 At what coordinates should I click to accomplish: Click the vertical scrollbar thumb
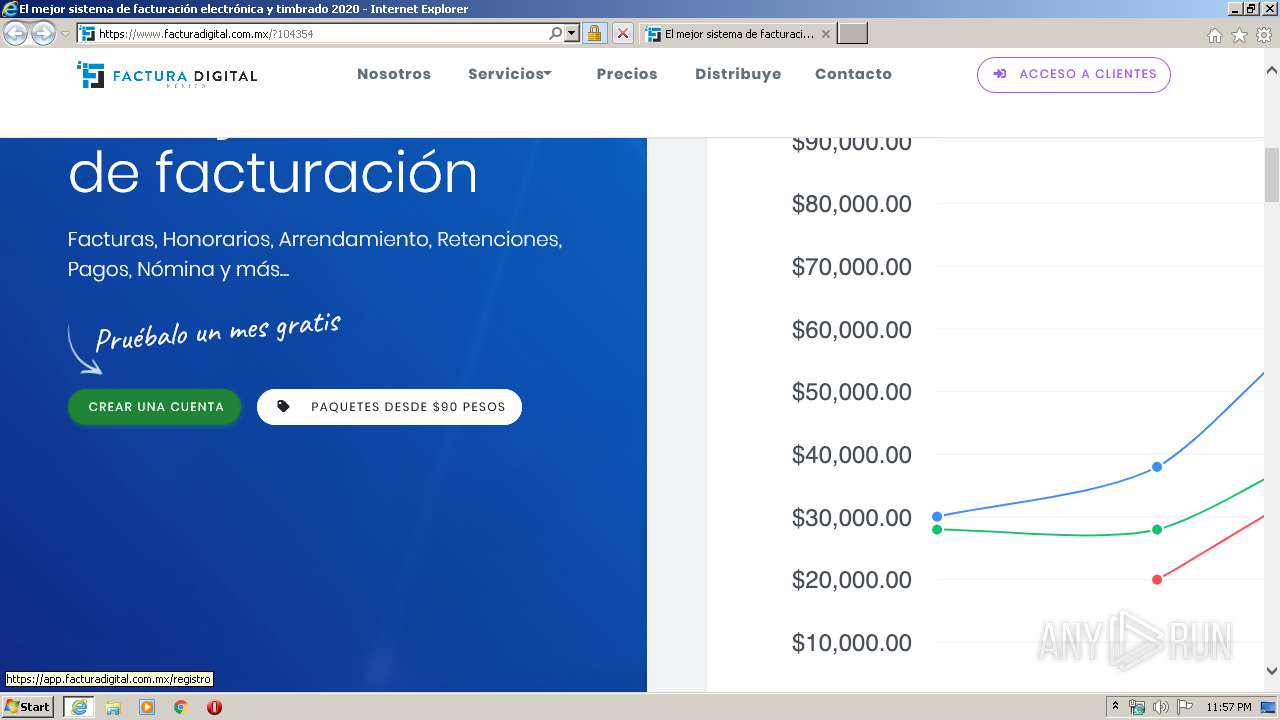click(1272, 175)
